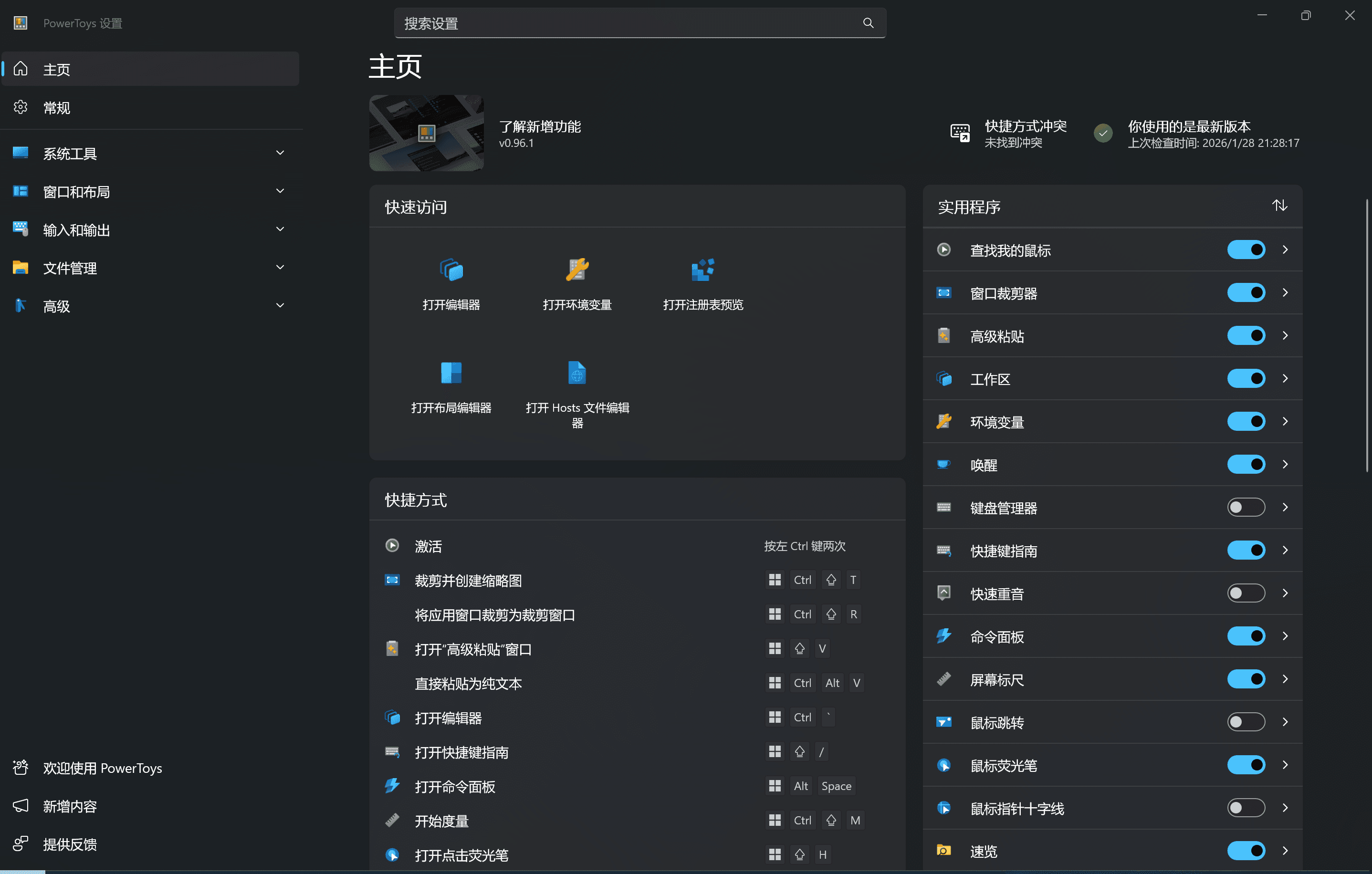Image resolution: width=1372 pixels, height=874 pixels.
Task: Turn off the 查找我的鼠标 toggle
Action: point(1246,250)
